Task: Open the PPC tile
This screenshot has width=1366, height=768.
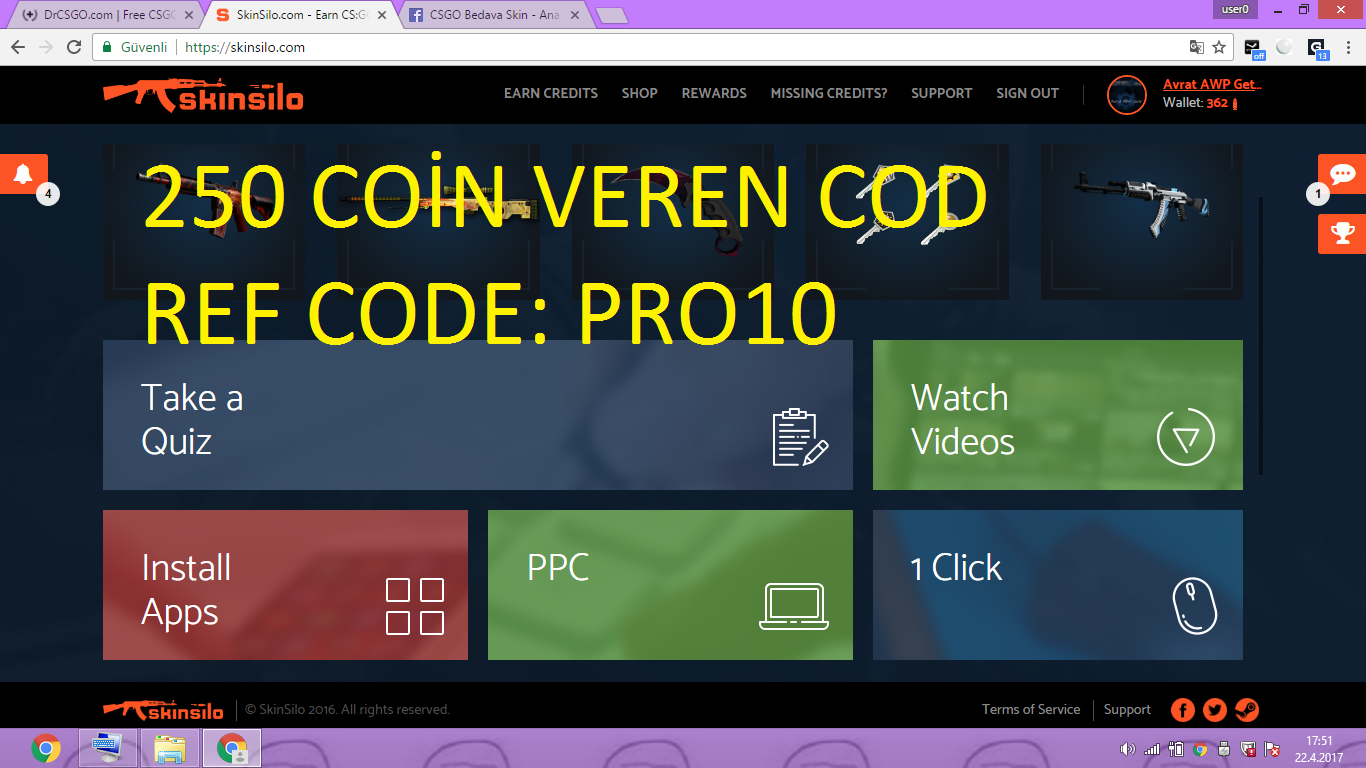Action: pyautogui.click(x=670, y=585)
